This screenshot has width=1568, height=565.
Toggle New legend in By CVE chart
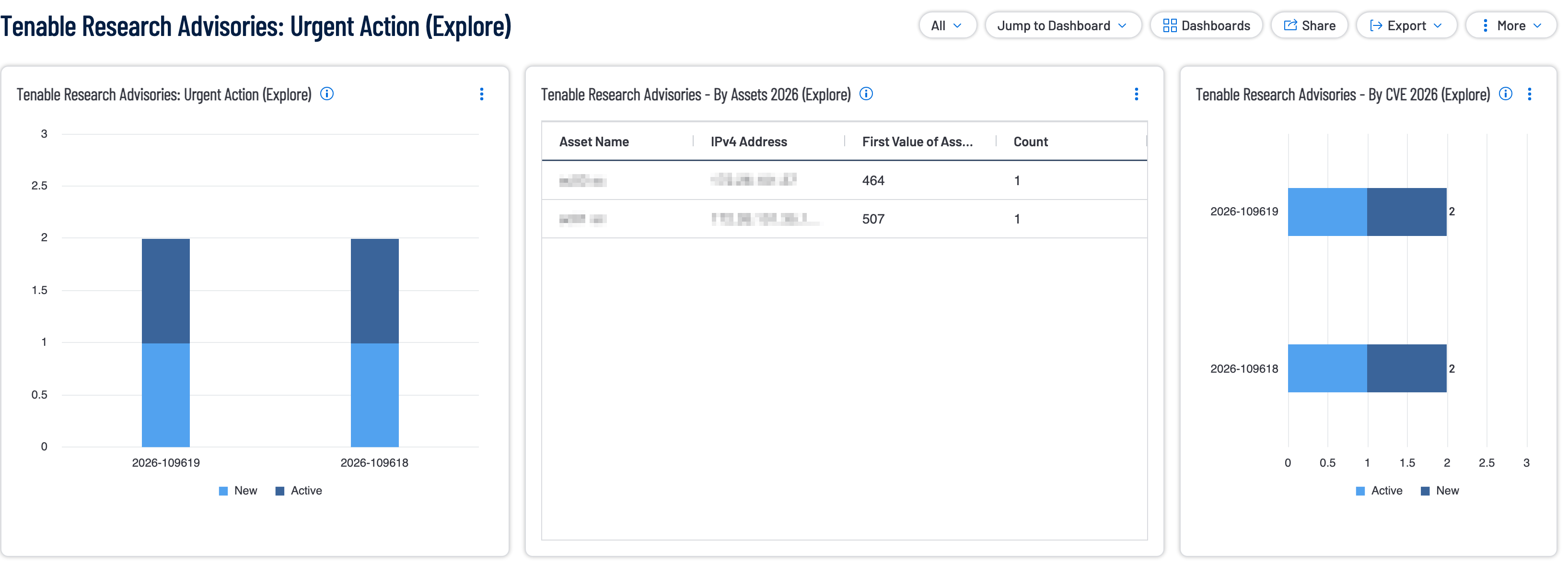[1440, 491]
